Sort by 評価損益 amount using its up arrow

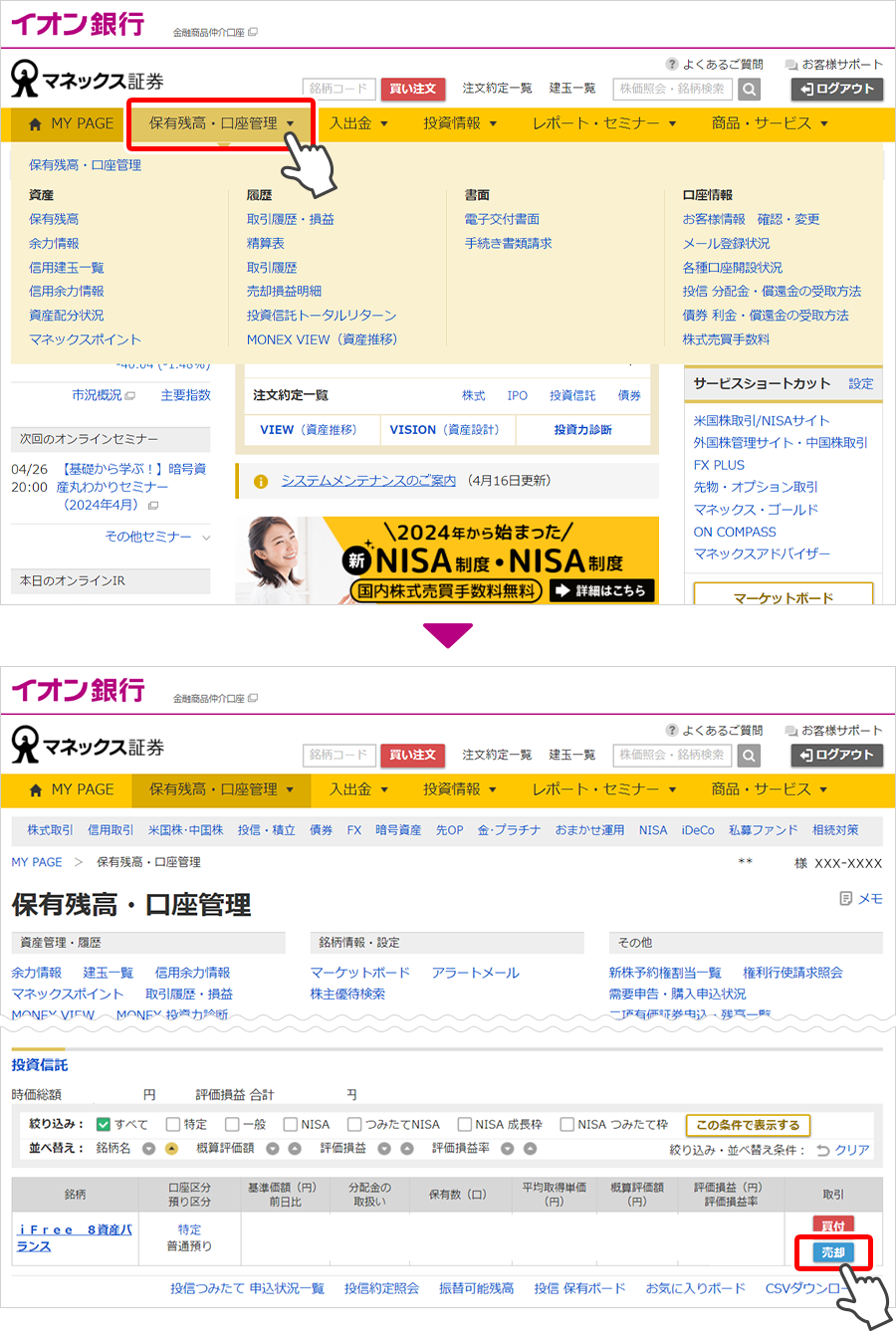click(x=406, y=1148)
